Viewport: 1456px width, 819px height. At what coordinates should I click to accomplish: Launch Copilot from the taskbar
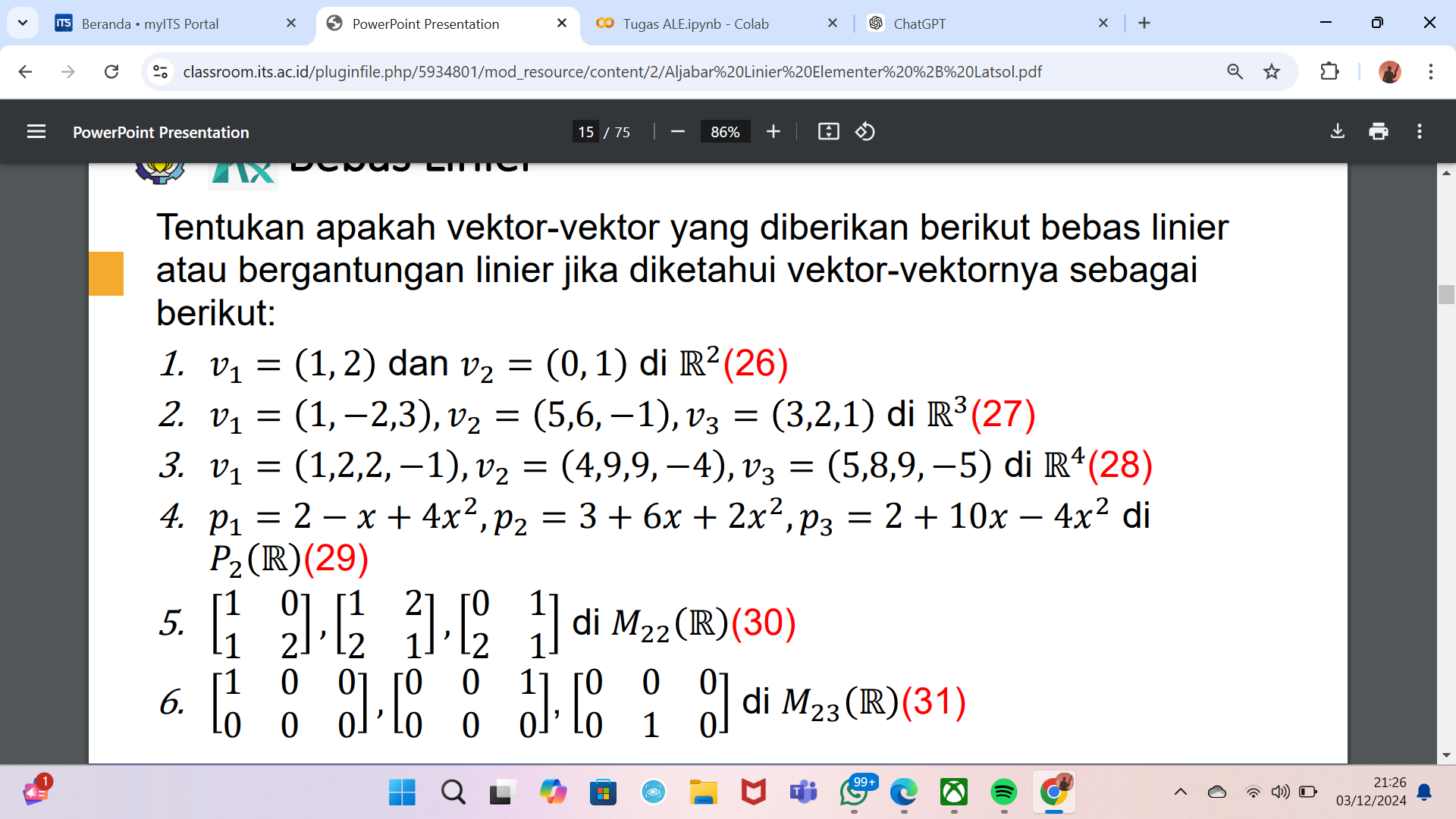pos(553,792)
